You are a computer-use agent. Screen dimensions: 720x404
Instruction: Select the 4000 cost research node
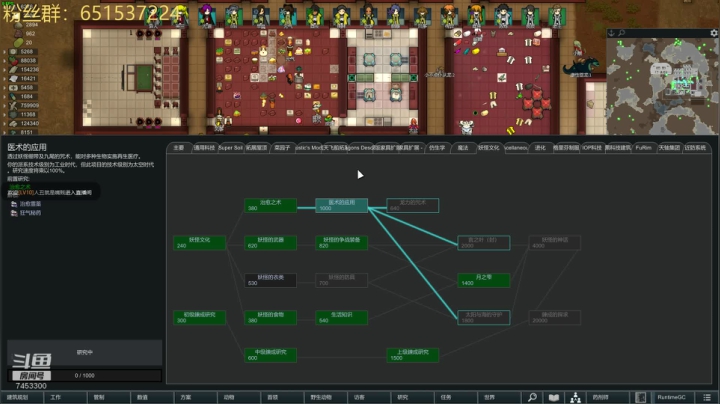click(x=555, y=243)
